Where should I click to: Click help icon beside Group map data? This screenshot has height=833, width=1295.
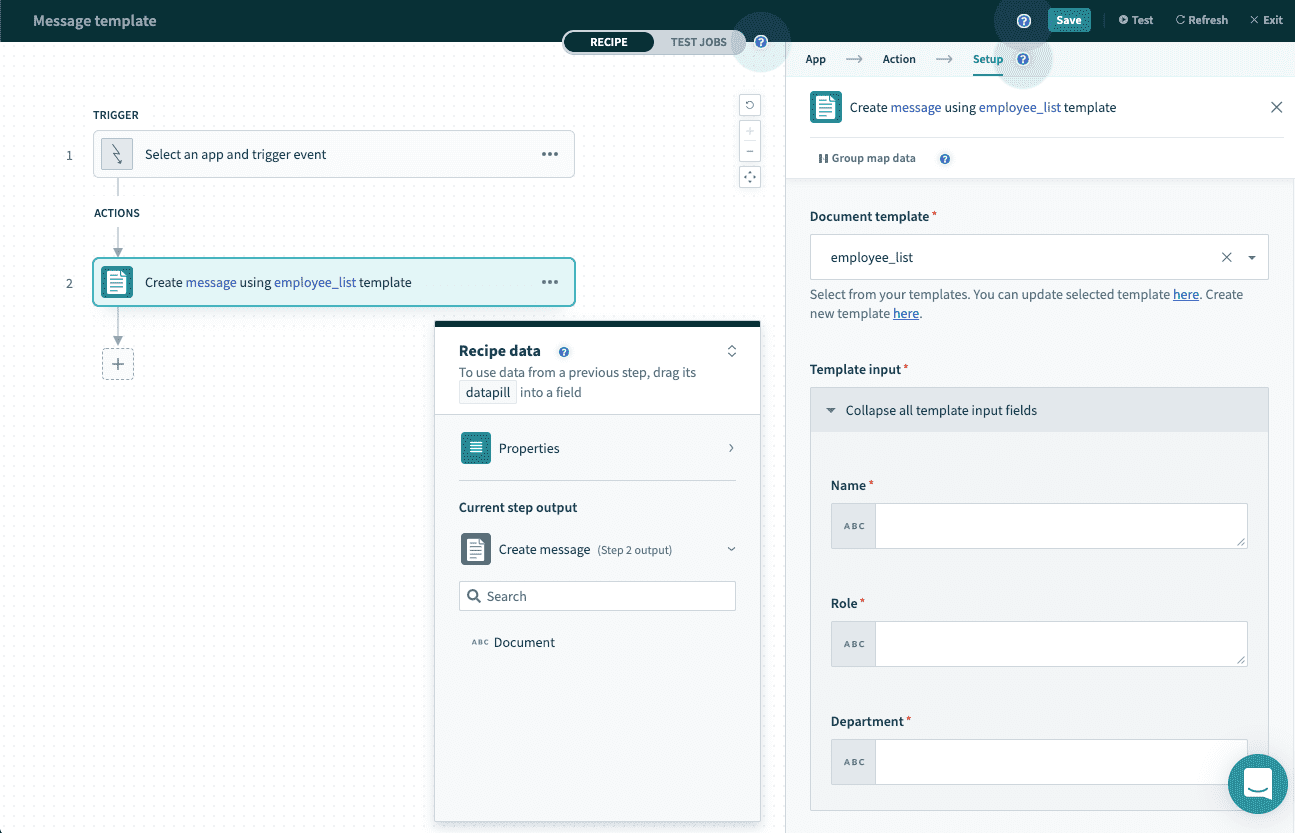point(945,159)
